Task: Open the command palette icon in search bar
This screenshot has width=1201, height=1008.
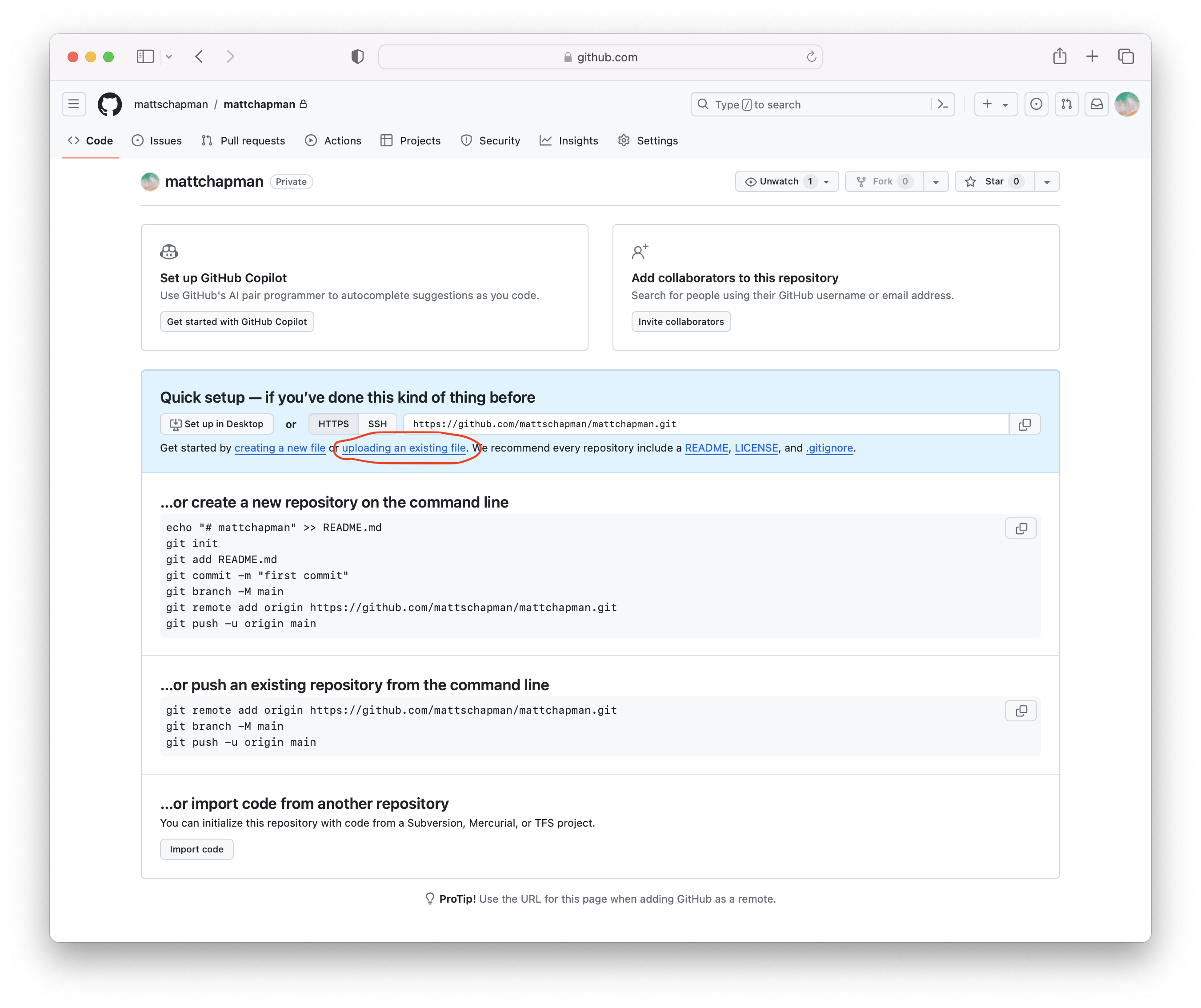Action: [x=942, y=104]
